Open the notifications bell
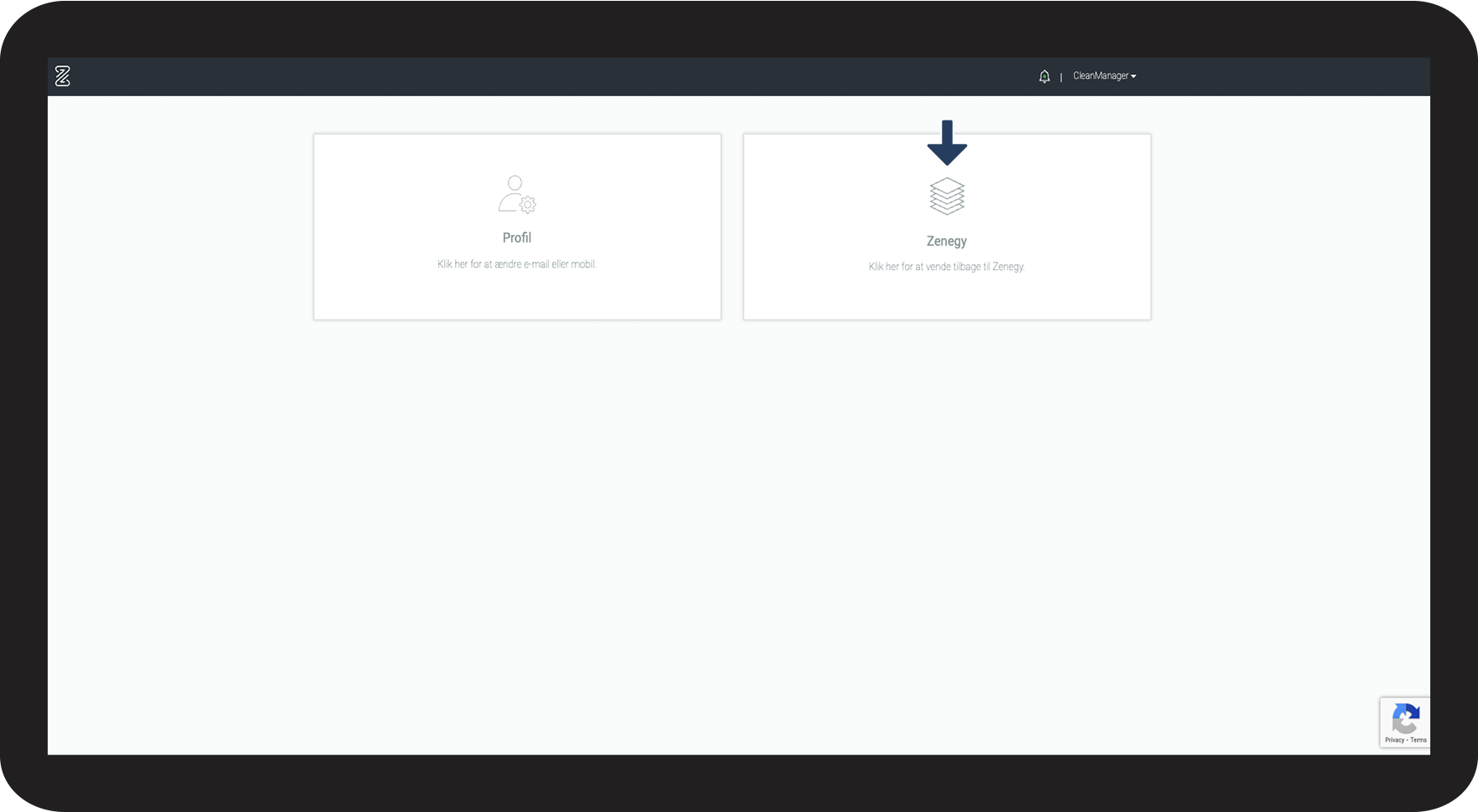The image size is (1478, 812). click(1044, 76)
